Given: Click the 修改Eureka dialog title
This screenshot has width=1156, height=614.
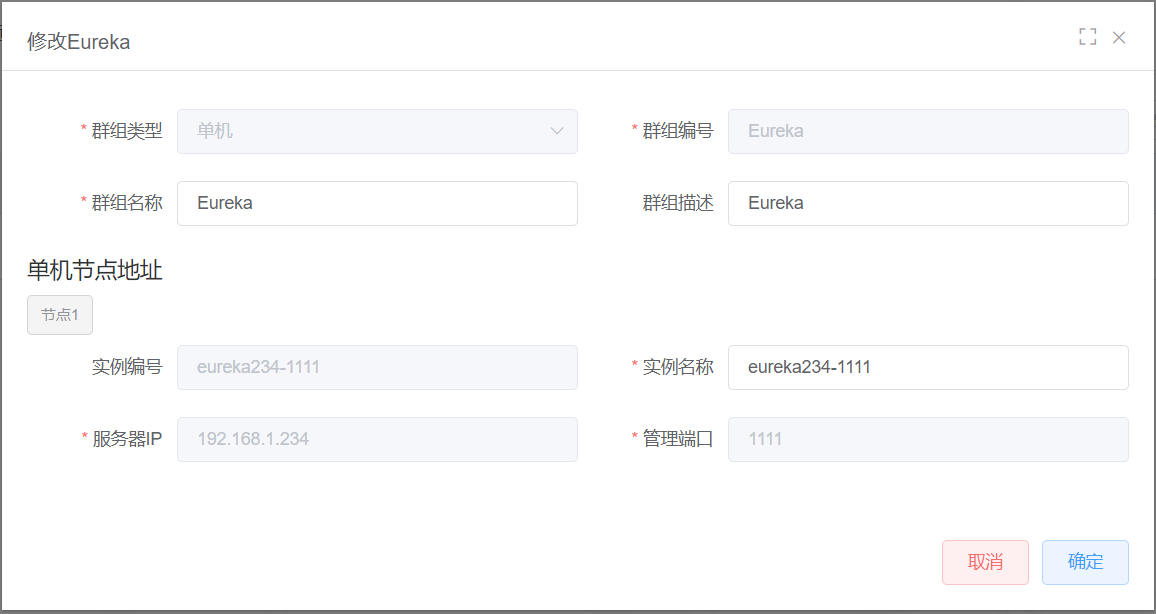Looking at the screenshot, I should pos(79,42).
